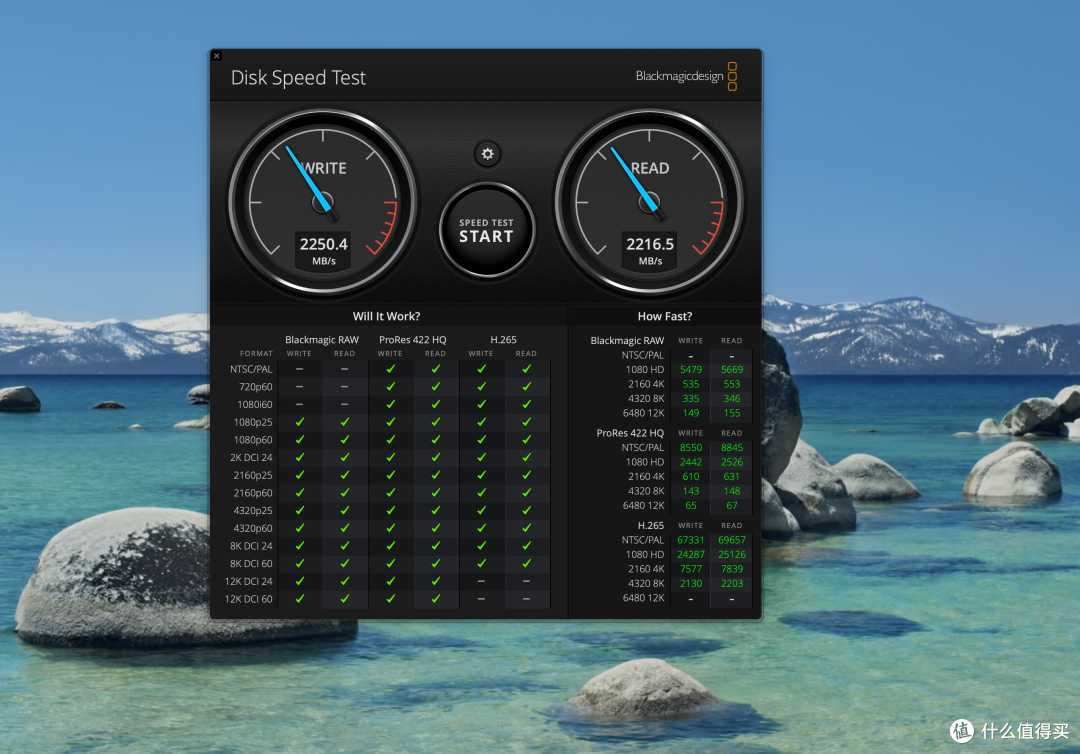Image resolution: width=1080 pixels, height=754 pixels.
Task: Click Blackmagic RAW write checkmark for 12K DCI 24
Action: [x=300, y=581]
